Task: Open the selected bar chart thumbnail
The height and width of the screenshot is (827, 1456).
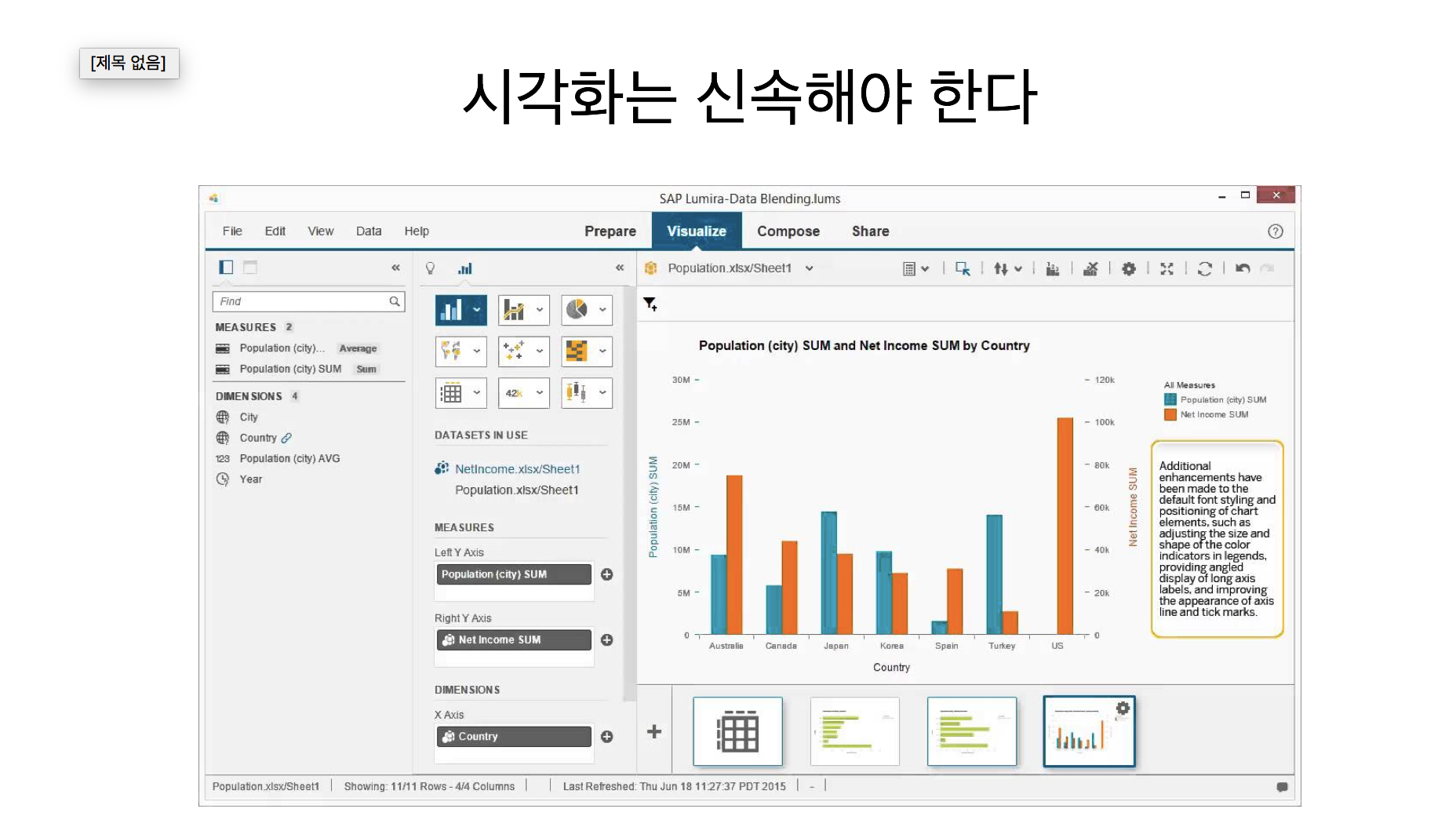Action: pyautogui.click(x=1089, y=731)
